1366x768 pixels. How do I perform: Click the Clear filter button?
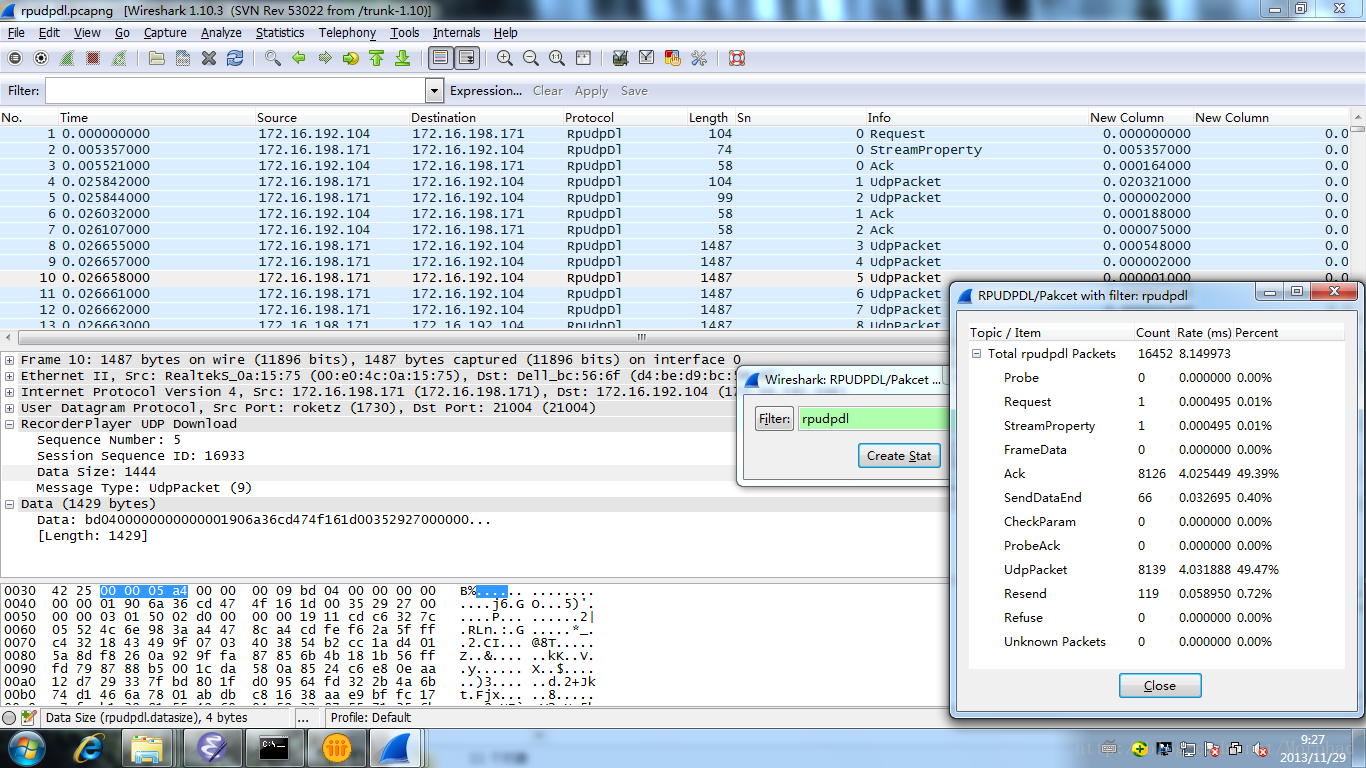coord(548,91)
